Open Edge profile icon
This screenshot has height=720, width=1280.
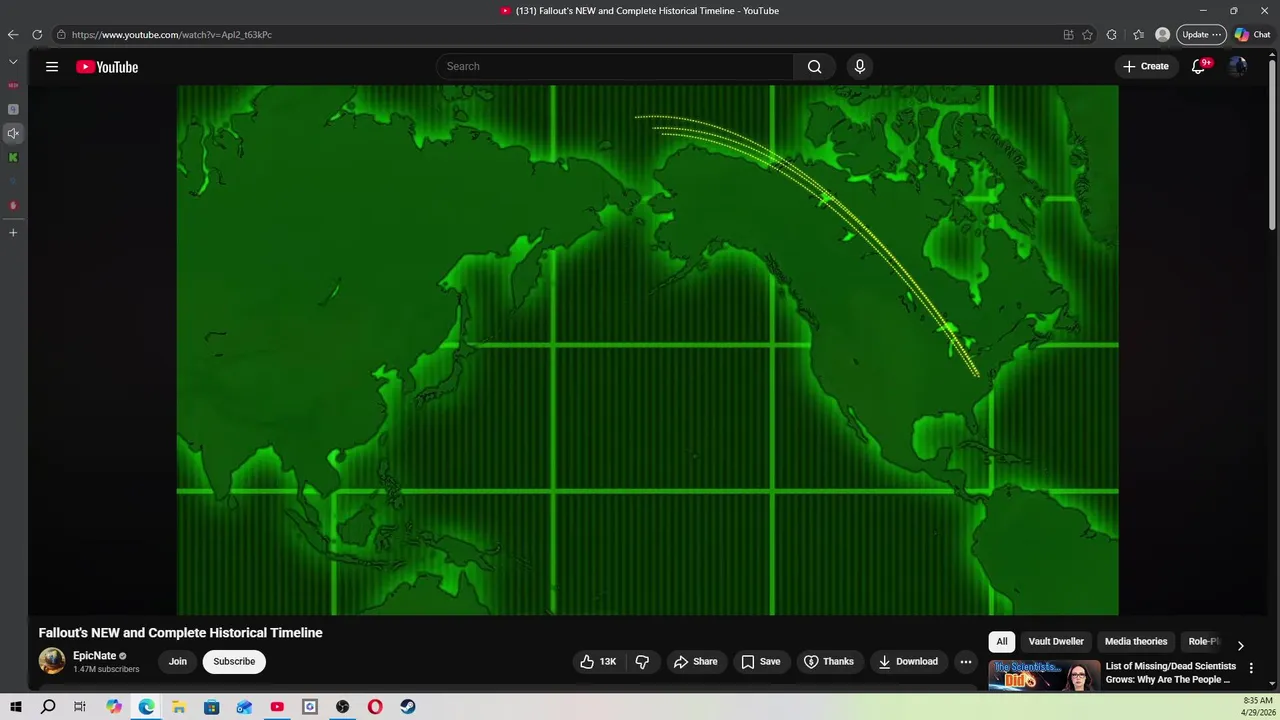[1162, 35]
